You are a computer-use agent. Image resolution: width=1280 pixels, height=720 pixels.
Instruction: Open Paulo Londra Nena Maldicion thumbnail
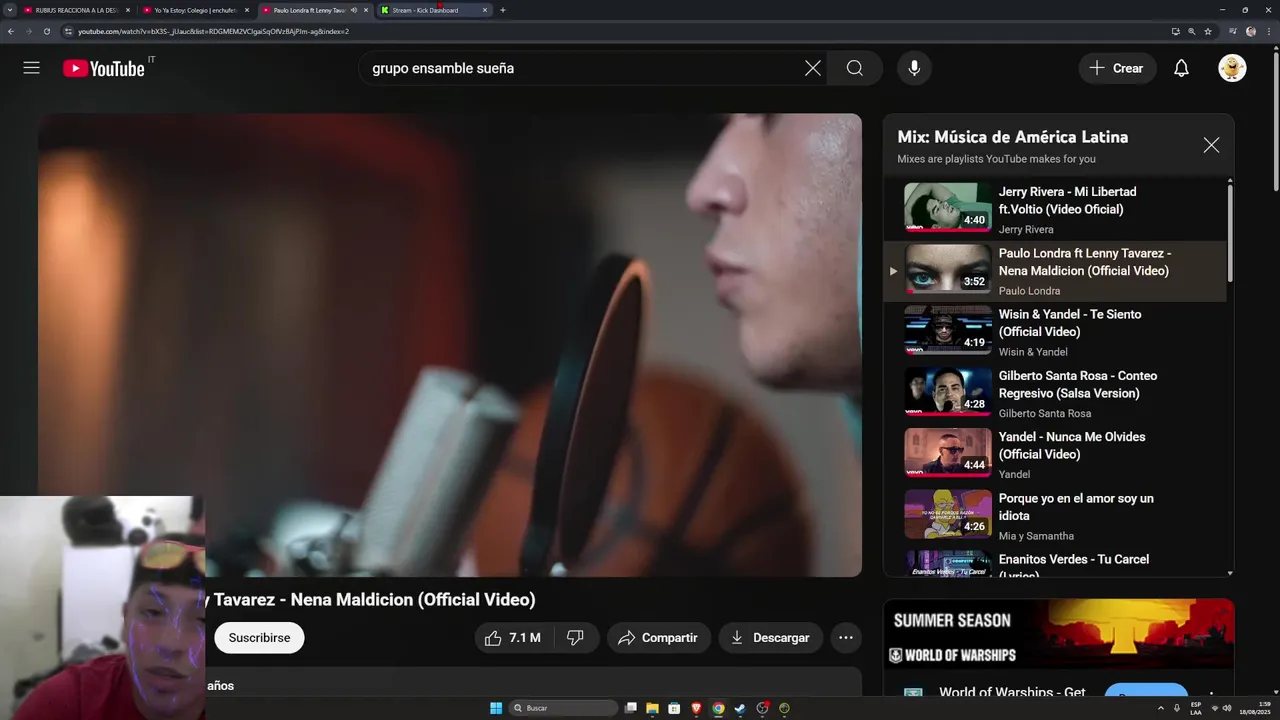click(947, 269)
